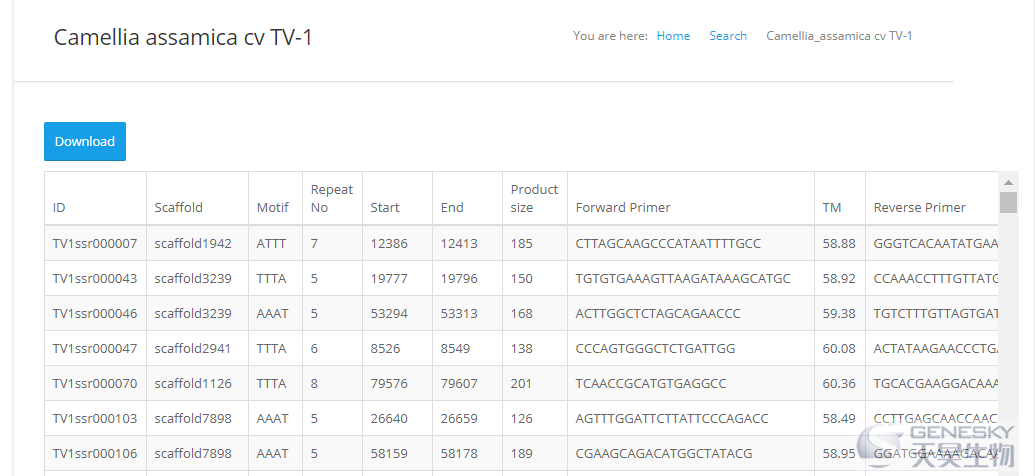Click the scaffold1942 cell
Viewport: 1035px width, 476px height.
click(197, 244)
